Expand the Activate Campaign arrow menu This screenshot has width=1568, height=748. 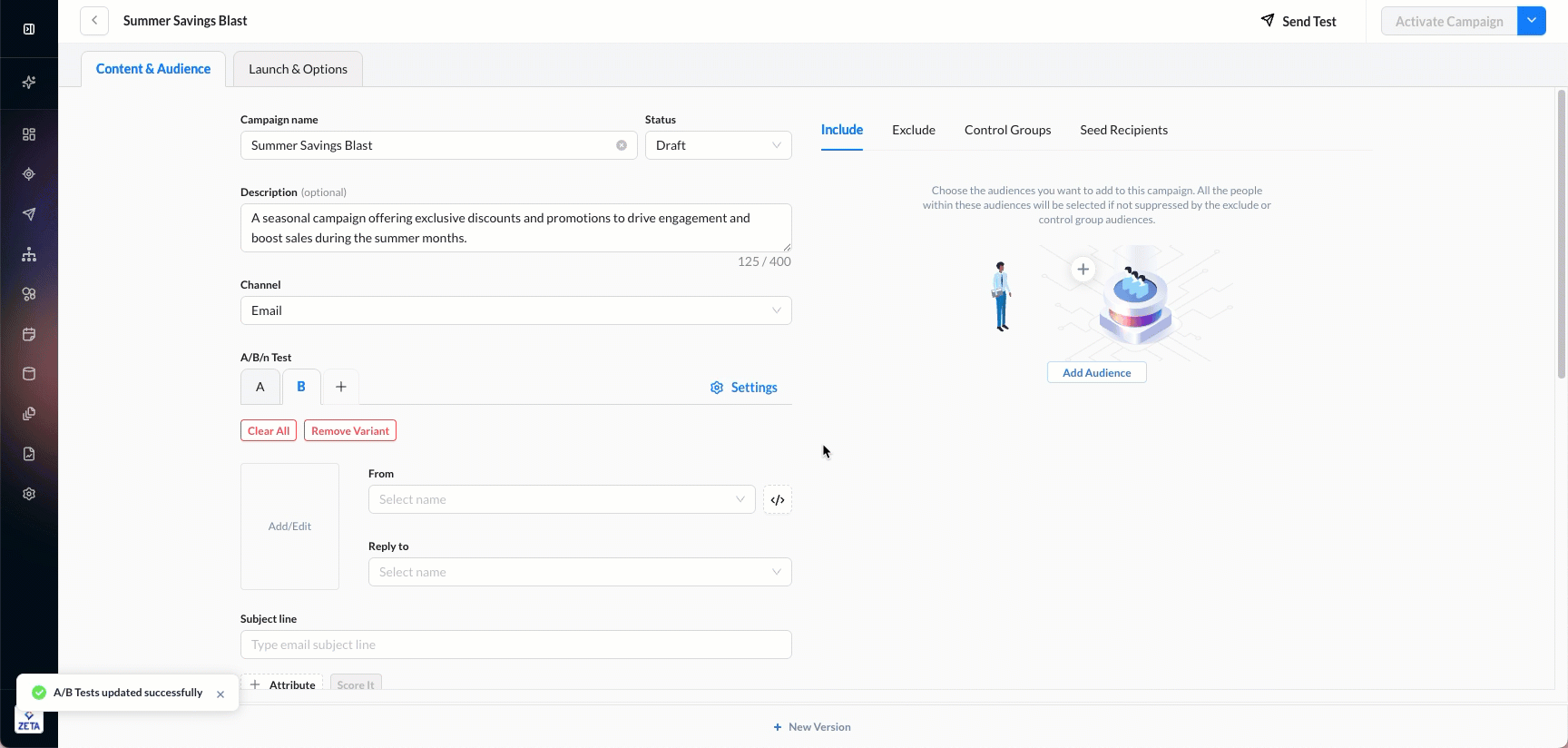1532,21
